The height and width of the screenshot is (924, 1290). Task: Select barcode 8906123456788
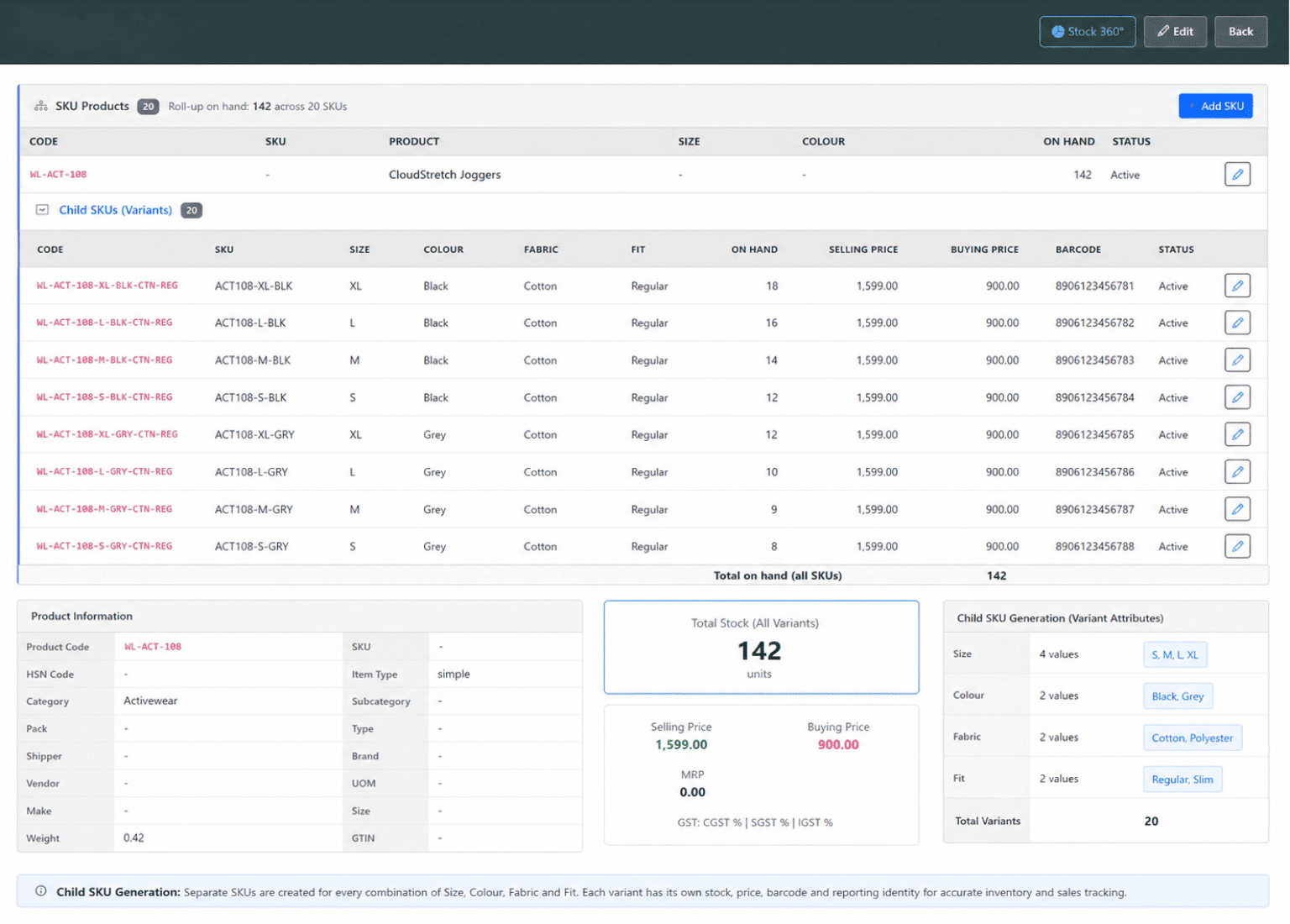(x=1094, y=546)
